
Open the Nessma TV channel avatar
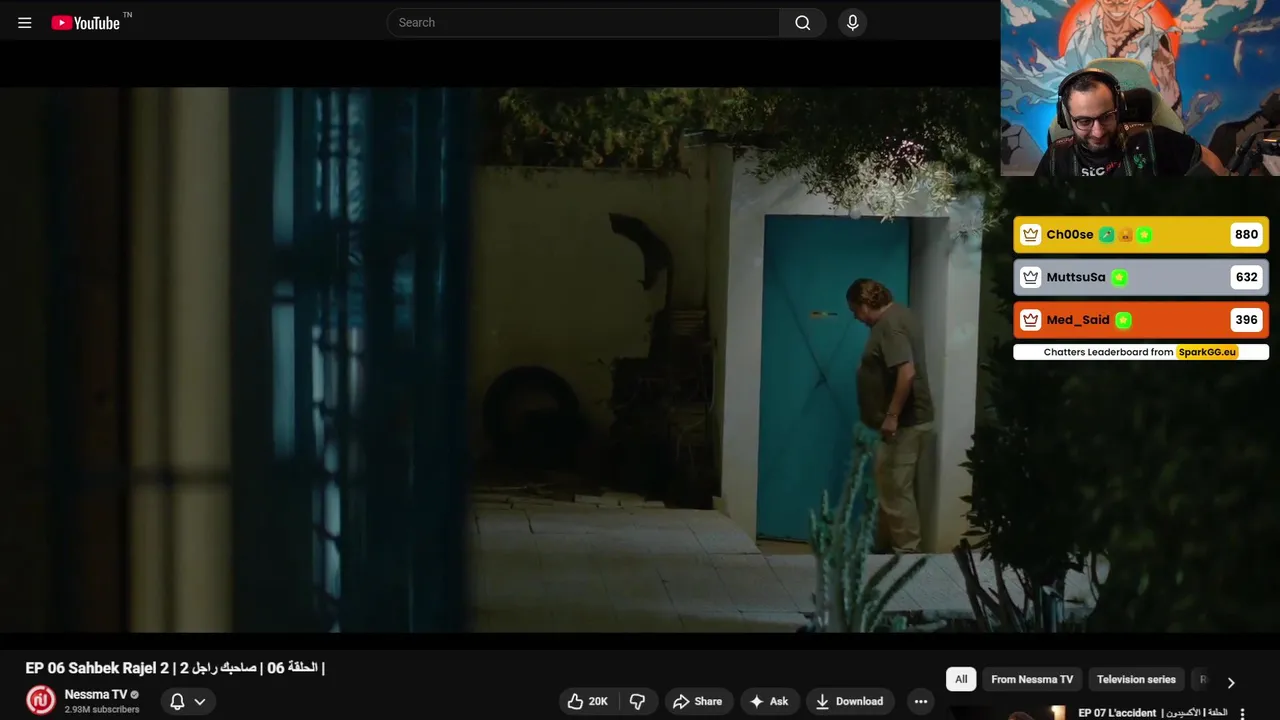point(41,700)
